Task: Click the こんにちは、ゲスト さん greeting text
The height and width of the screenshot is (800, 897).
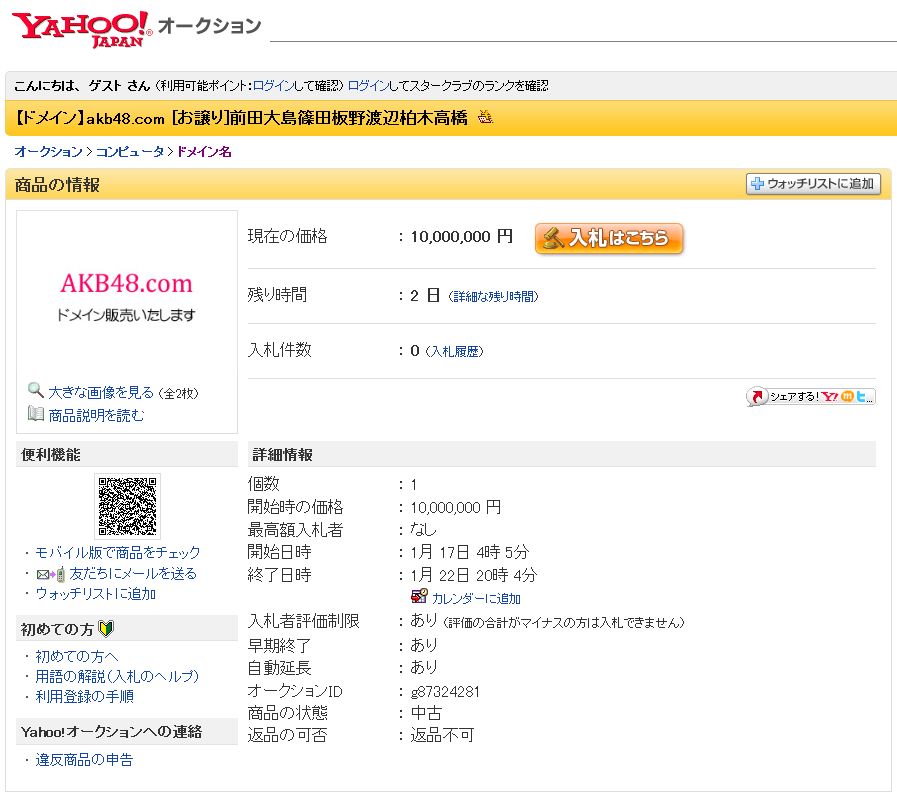Action: tap(82, 86)
